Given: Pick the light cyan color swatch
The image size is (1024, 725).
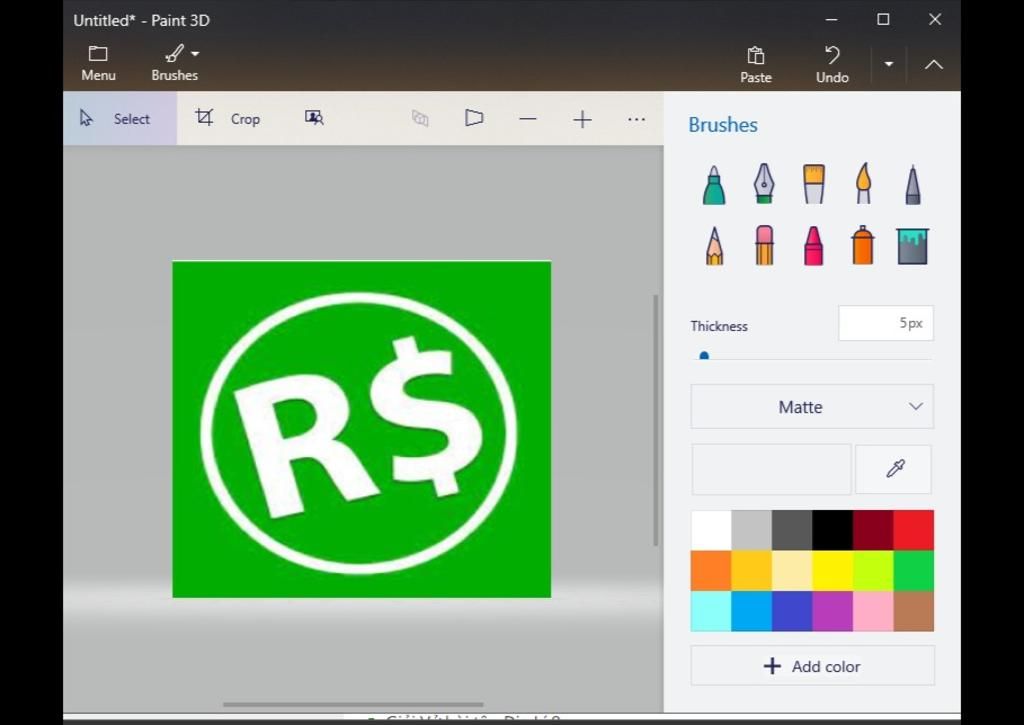Looking at the screenshot, I should pyautogui.click(x=711, y=611).
